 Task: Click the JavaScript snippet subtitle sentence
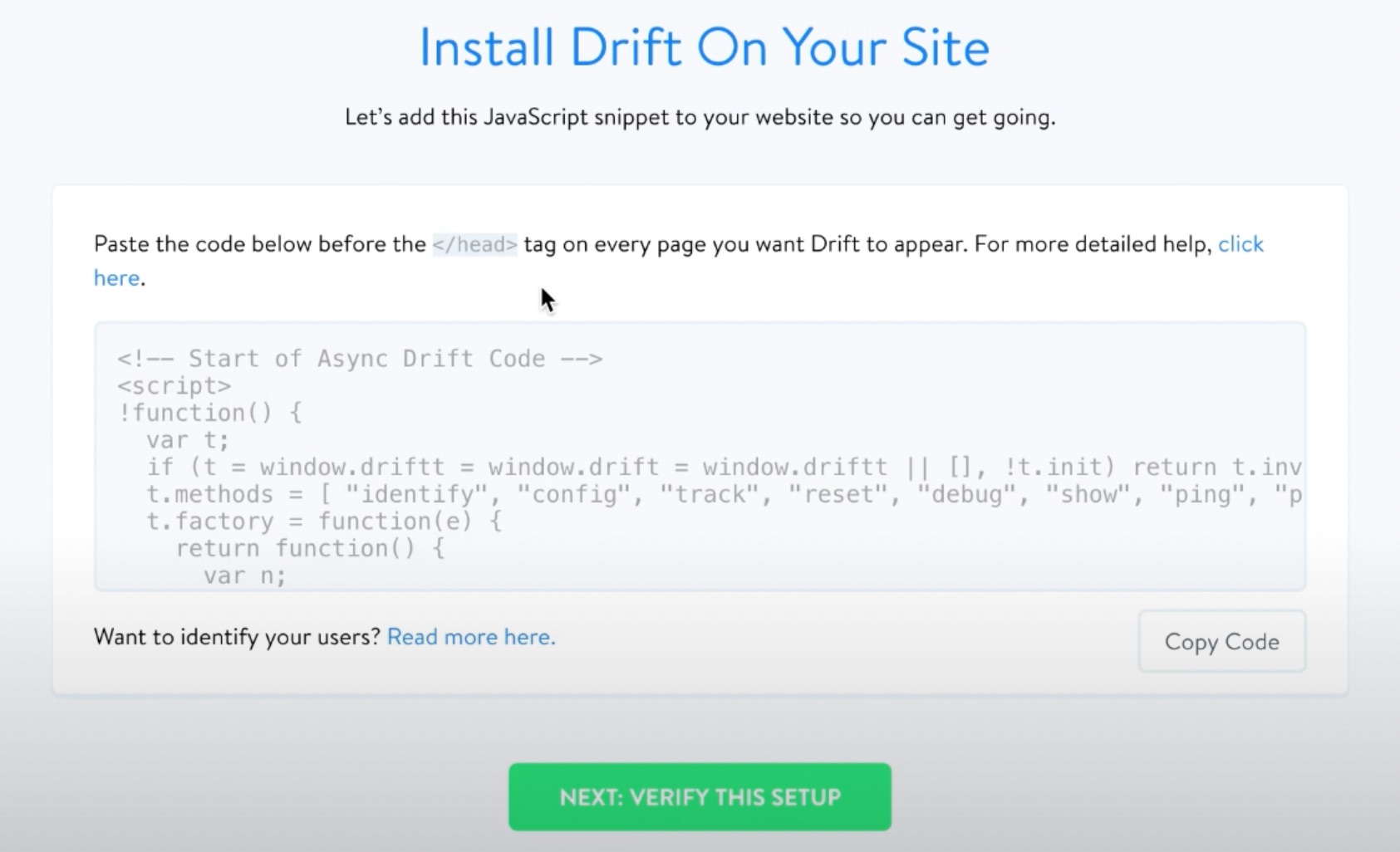click(x=700, y=117)
